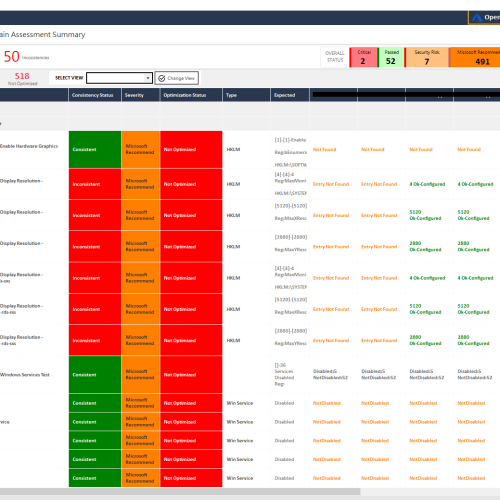Click the Severity column header
The image size is (500, 500).
141,95
